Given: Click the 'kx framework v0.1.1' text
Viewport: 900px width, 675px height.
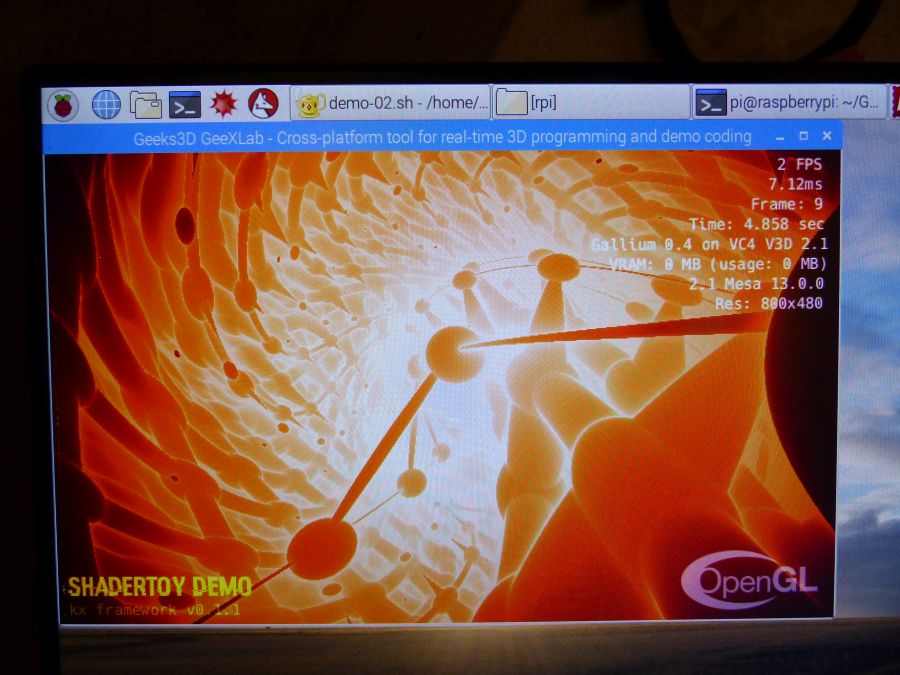Looking at the screenshot, I should [x=154, y=609].
